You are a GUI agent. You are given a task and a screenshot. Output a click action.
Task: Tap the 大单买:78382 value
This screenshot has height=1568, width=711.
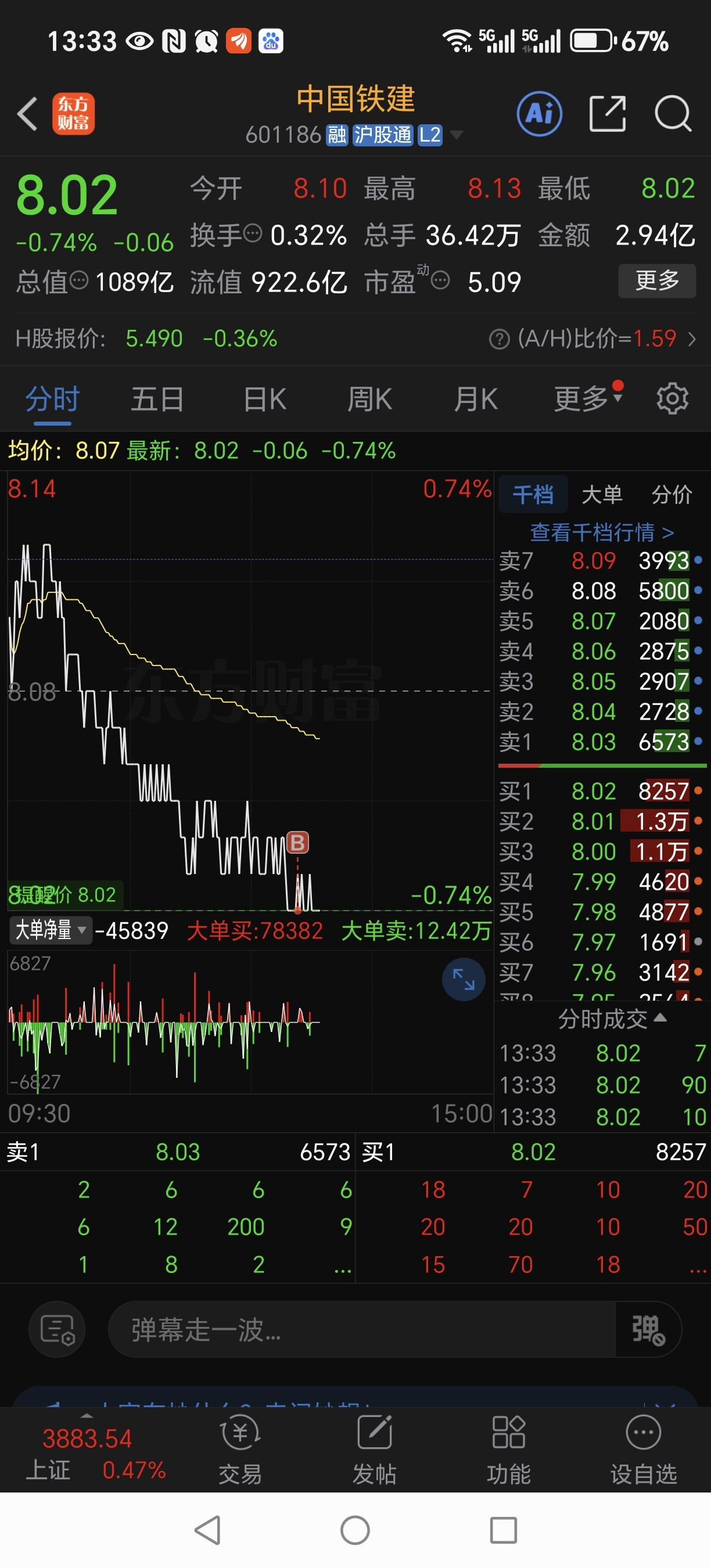pyautogui.click(x=255, y=931)
